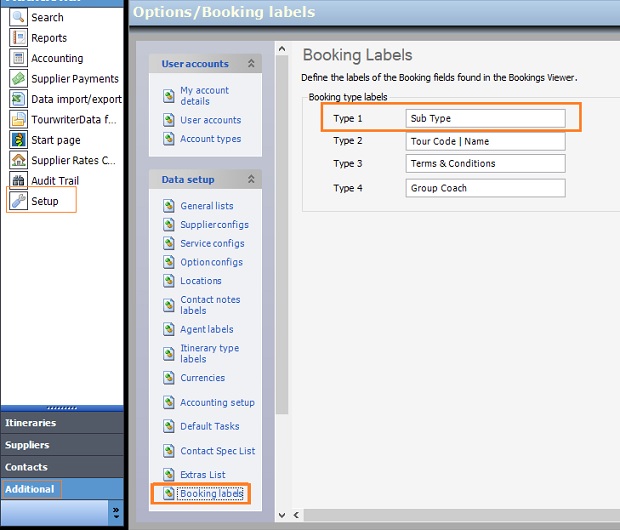Screen dimensions: 620x530
Task: Click the TourwriterData folder icon
Action: click(18, 119)
